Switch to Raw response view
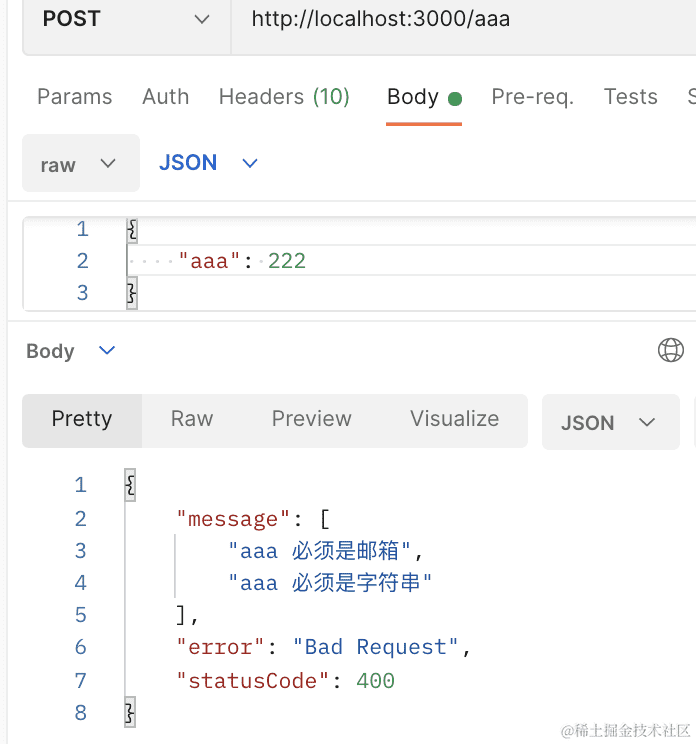Image resolution: width=696 pixels, height=744 pixels. point(192,419)
